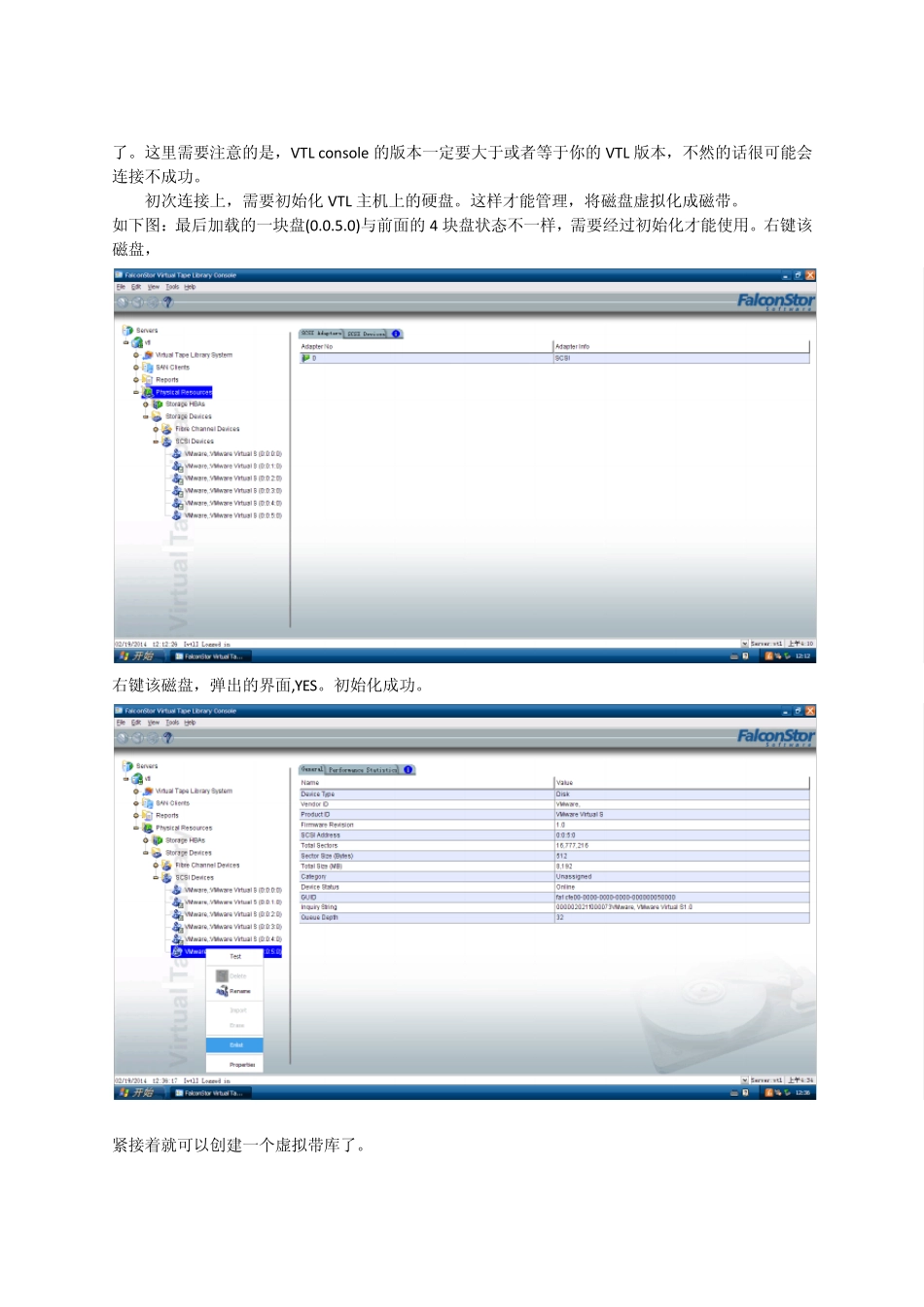Click disk icon for (0:0:3:0) in lower console
This screenshot has width=924, height=1307.
point(177,927)
